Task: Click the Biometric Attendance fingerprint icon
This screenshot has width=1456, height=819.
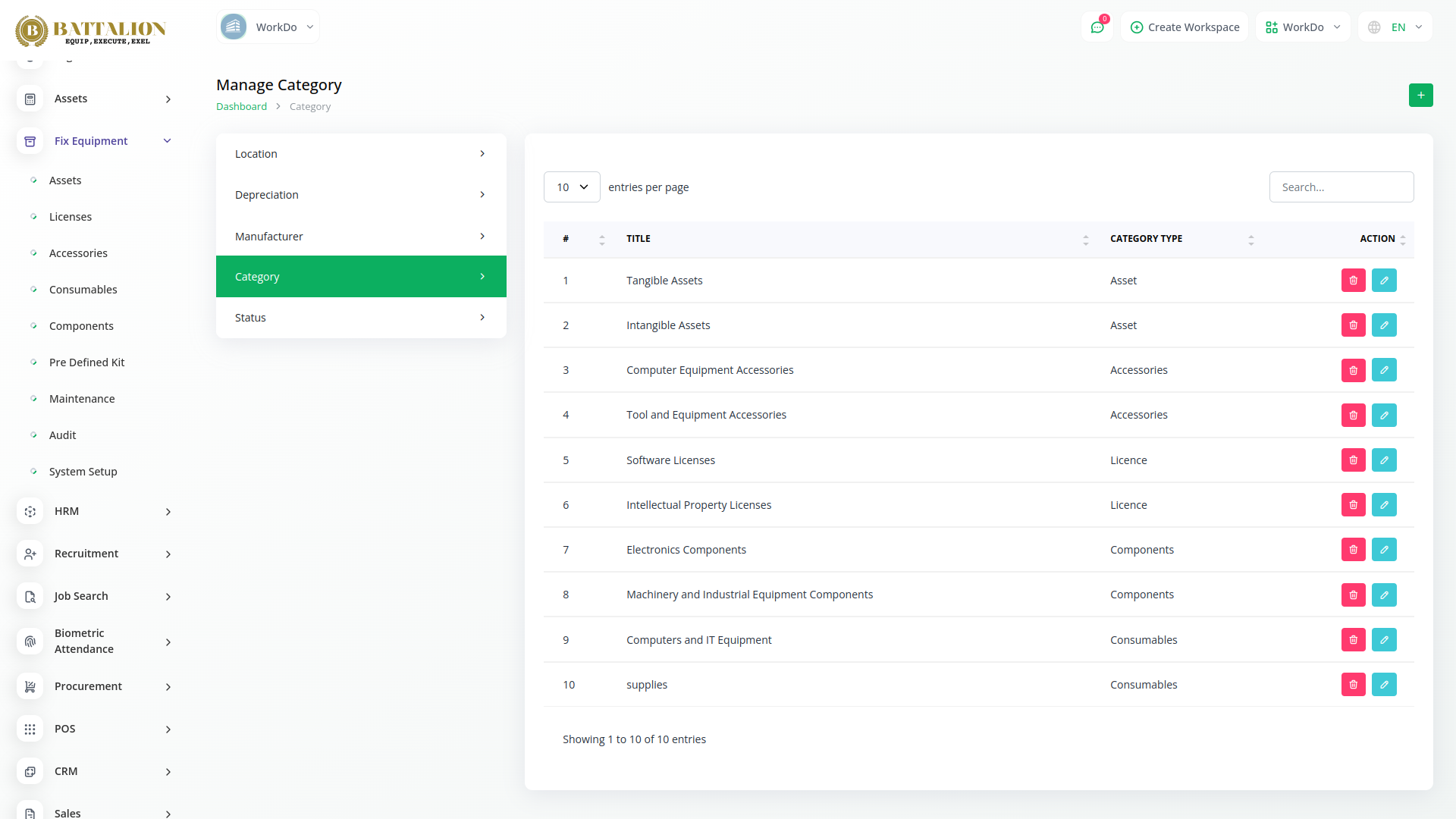Action: point(30,642)
